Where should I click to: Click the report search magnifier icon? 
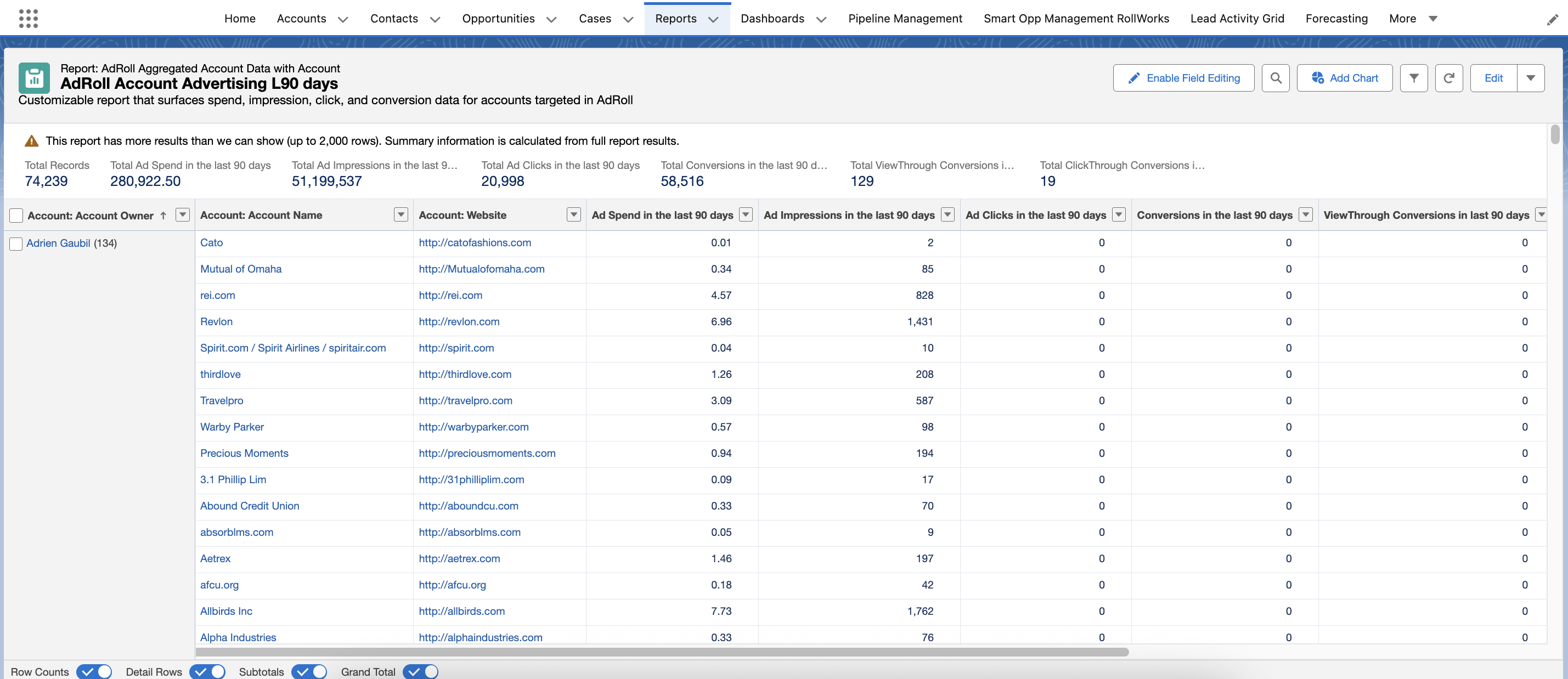tap(1275, 78)
